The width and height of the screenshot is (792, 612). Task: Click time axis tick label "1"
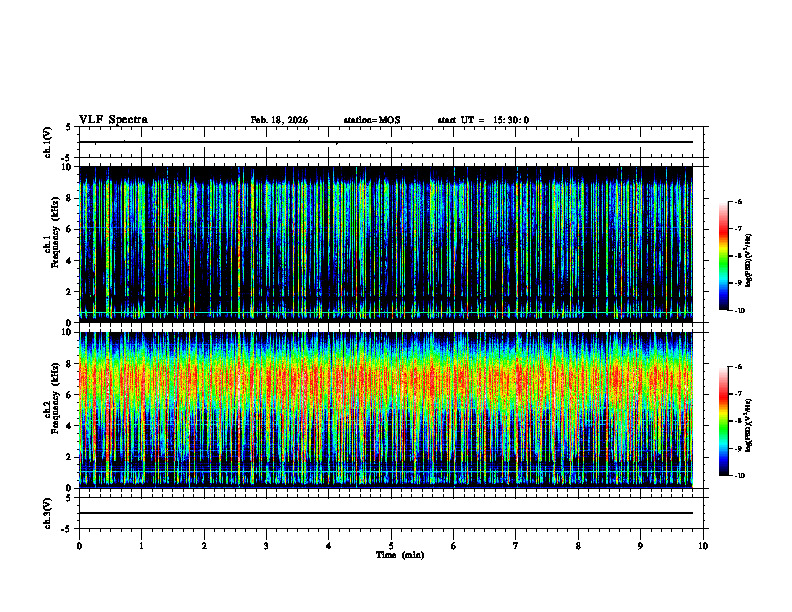tap(141, 546)
